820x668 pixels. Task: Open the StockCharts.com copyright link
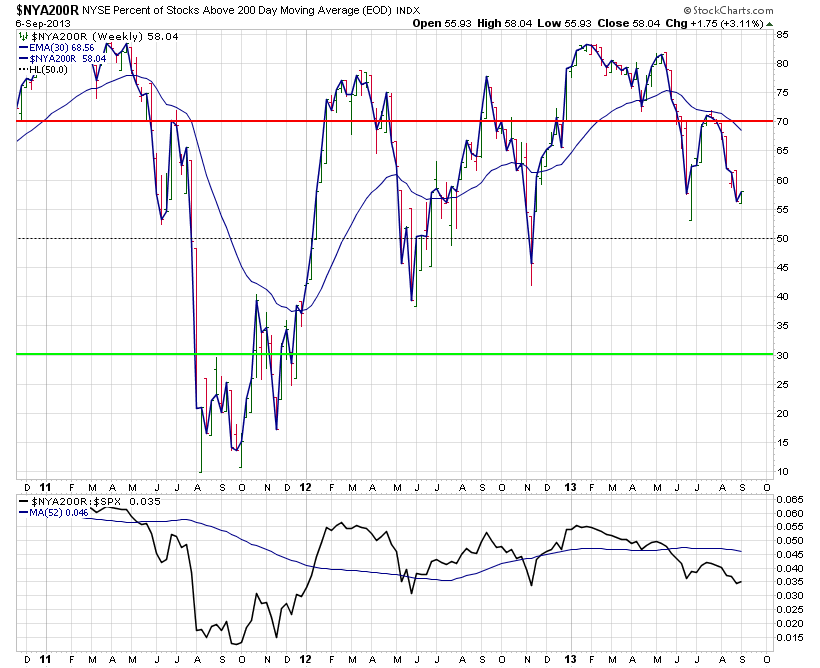pyautogui.click(x=728, y=10)
